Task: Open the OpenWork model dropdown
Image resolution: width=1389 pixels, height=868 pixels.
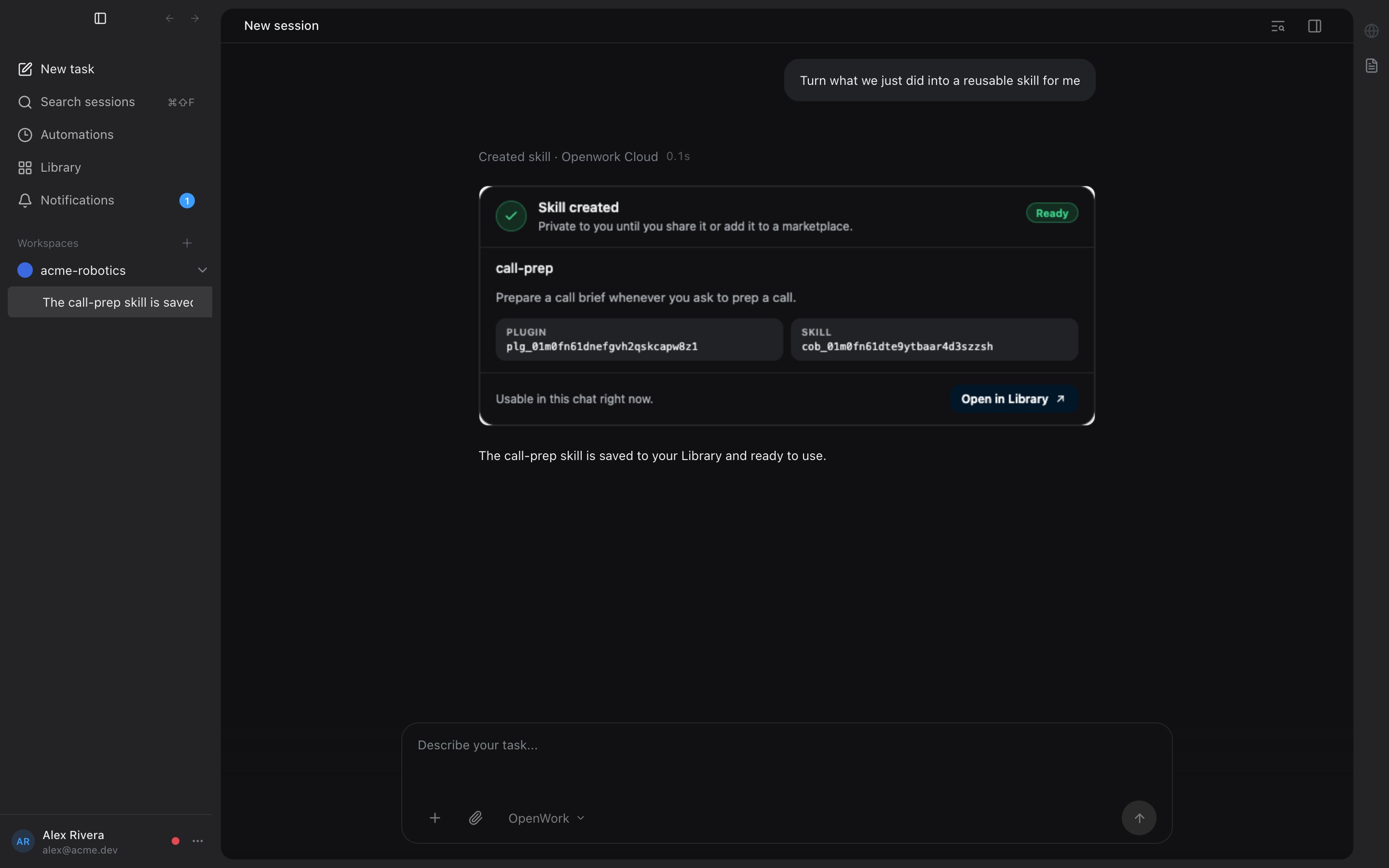Action: tap(546, 818)
